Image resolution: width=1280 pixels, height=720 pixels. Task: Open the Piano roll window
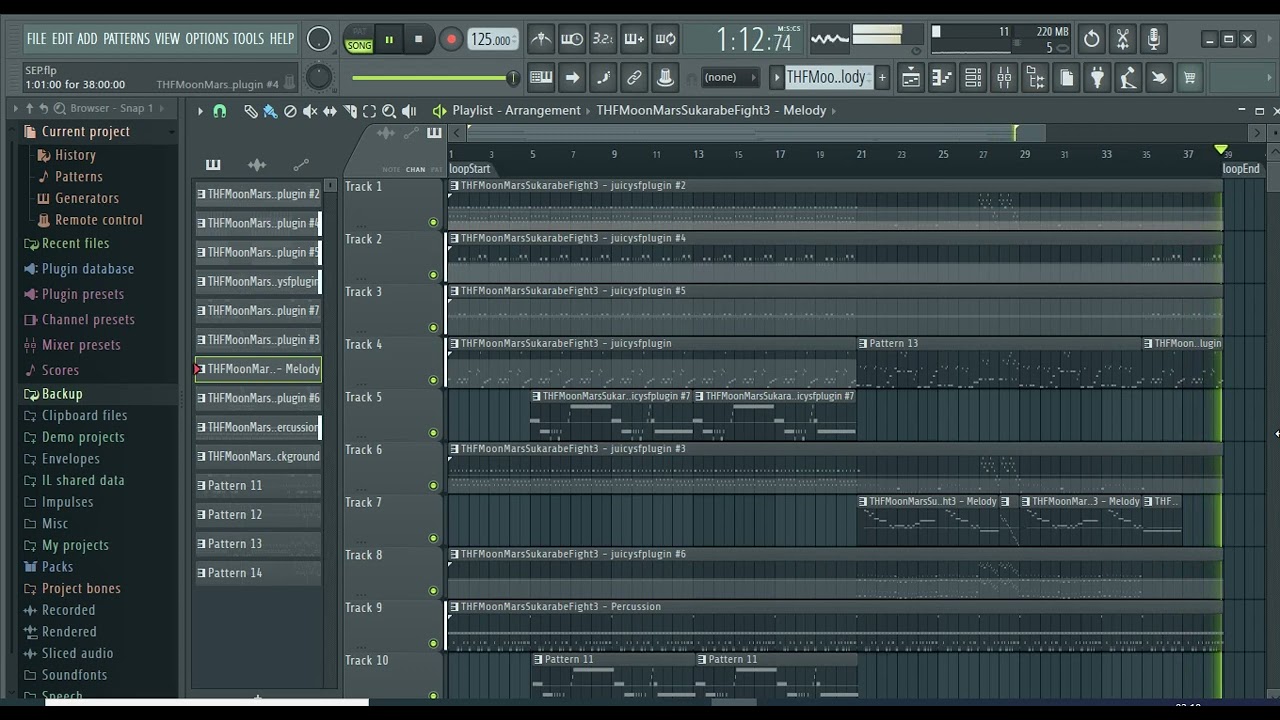coord(942,77)
